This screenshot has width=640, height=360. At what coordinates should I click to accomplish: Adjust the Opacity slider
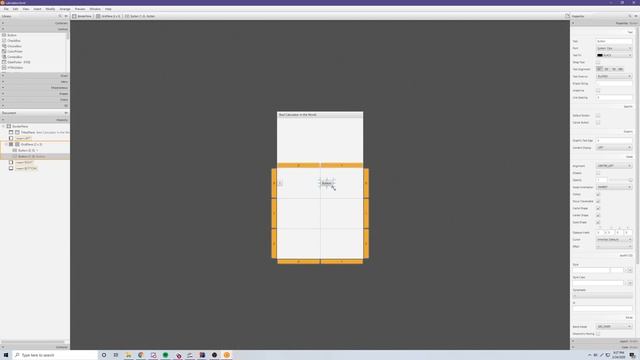620,180
